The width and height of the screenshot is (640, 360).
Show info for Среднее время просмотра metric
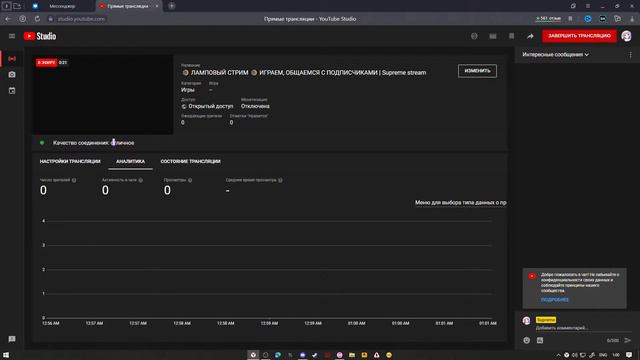click(x=280, y=180)
